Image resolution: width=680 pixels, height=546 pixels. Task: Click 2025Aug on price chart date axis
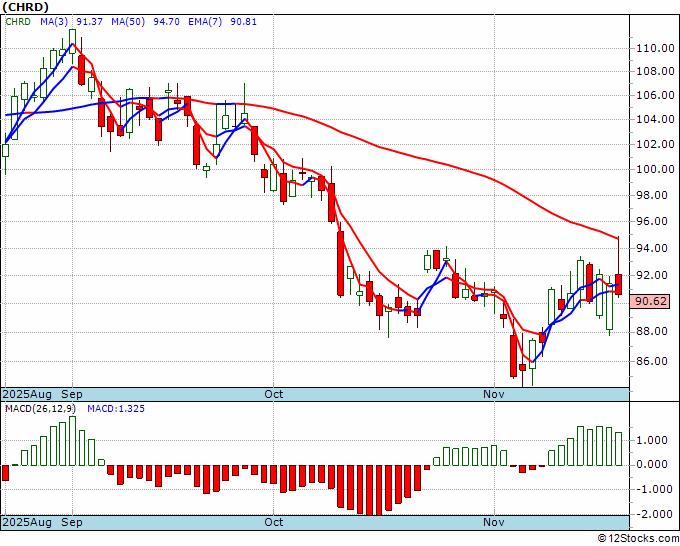pyautogui.click(x=27, y=394)
